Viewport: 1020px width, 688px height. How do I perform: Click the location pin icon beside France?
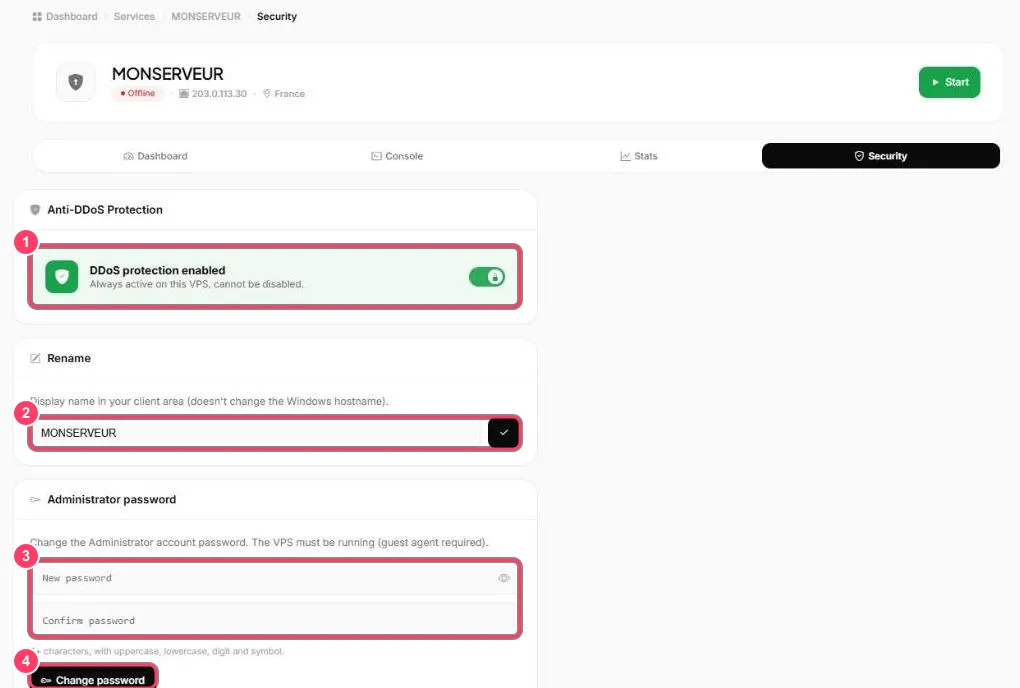pyautogui.click(x=267, y=94)
